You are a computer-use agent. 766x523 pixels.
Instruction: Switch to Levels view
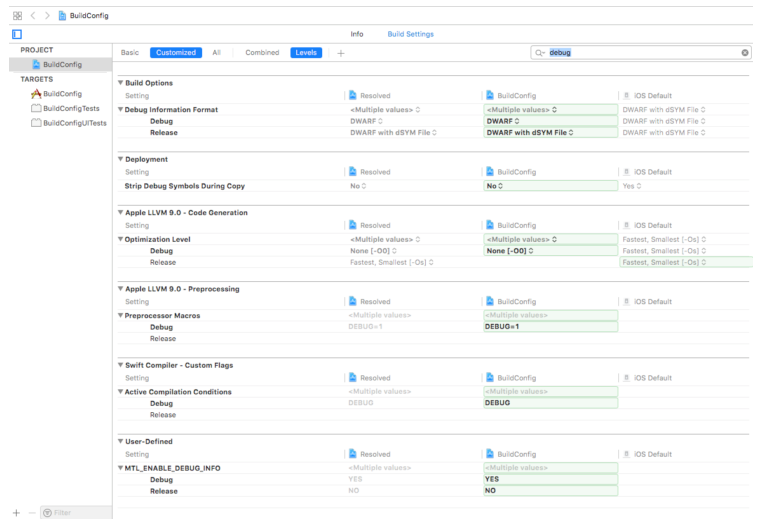(306, 53)
